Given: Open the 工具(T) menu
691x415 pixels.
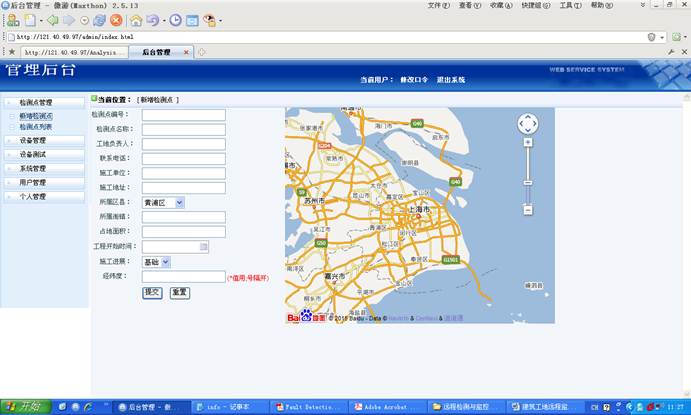Looking at the screenshot, I should click(570, 5).
